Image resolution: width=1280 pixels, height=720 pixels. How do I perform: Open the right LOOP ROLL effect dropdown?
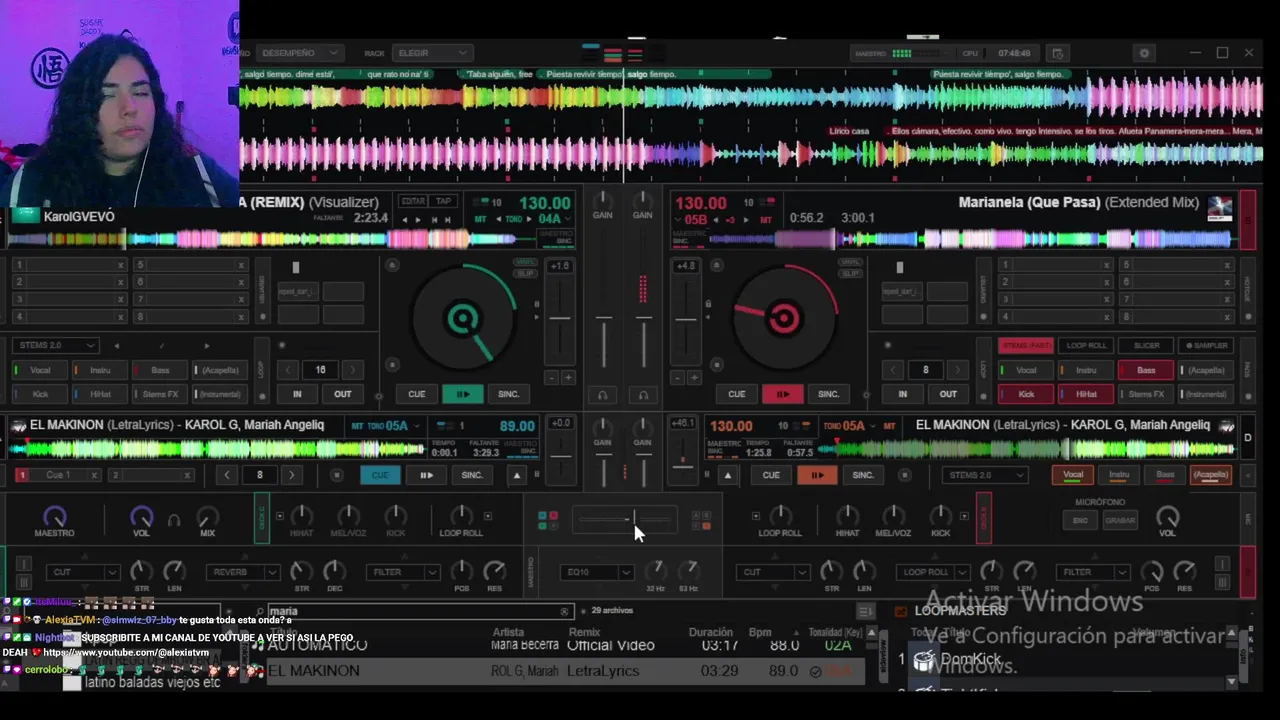(933, 572)
